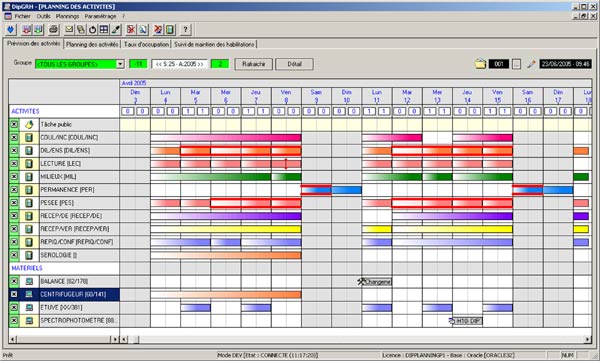Image resolution: width=600 pixels, height=361 pixels.
Task: Click the Rafraîchir button
Action: (x=254, y=64)
